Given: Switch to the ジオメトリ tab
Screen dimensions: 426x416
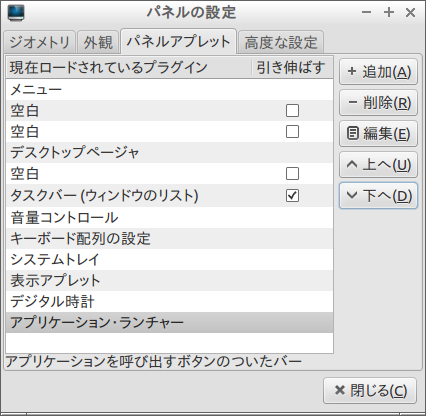Looking at the screenshot, I should click(39, 42).
